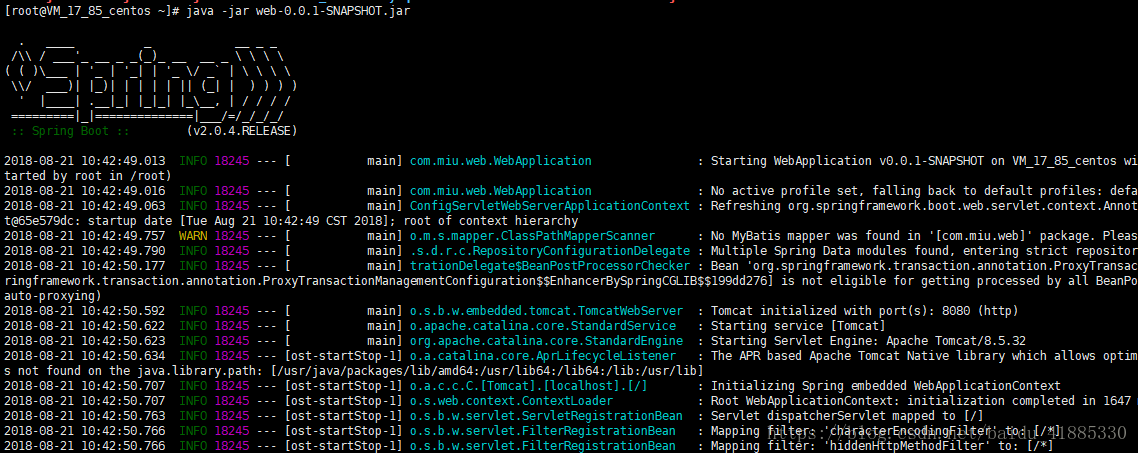Click the '(v2.0.4.RELEASE)' version text
This screenshot has height=453, width=1138.
click(x=242, y=131)
